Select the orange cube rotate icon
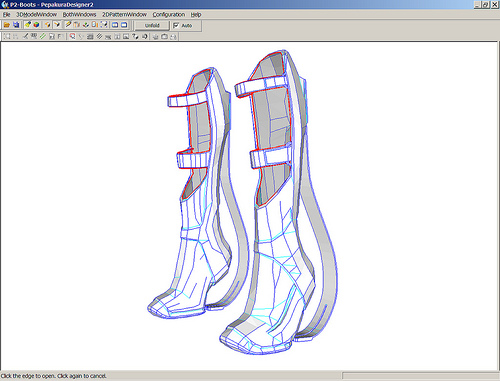 point(48,25)
